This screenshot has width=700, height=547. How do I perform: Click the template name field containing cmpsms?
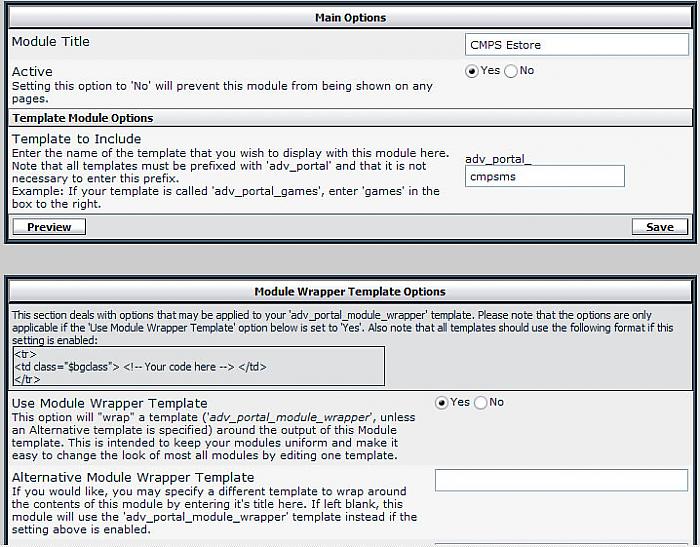point(545,177)
